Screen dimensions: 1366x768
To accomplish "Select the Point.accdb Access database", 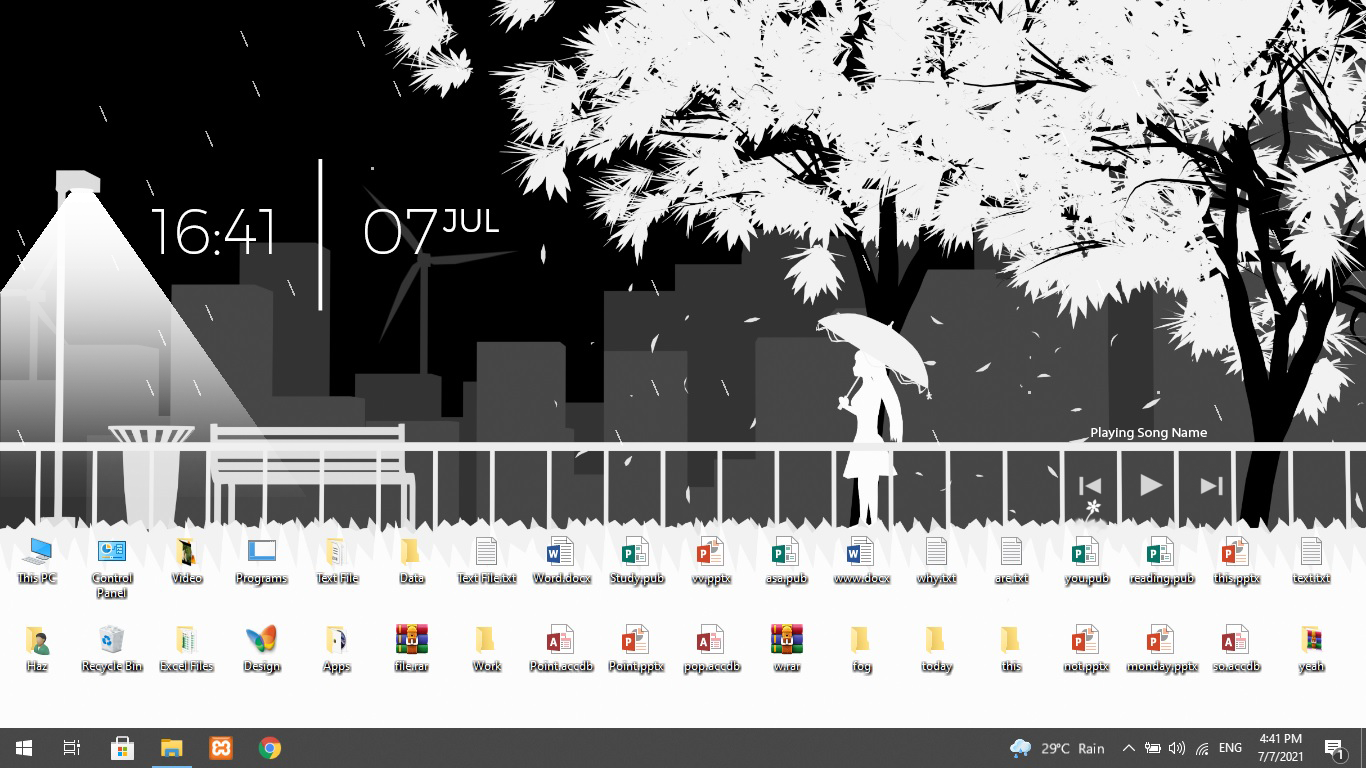I will (561, 648).
